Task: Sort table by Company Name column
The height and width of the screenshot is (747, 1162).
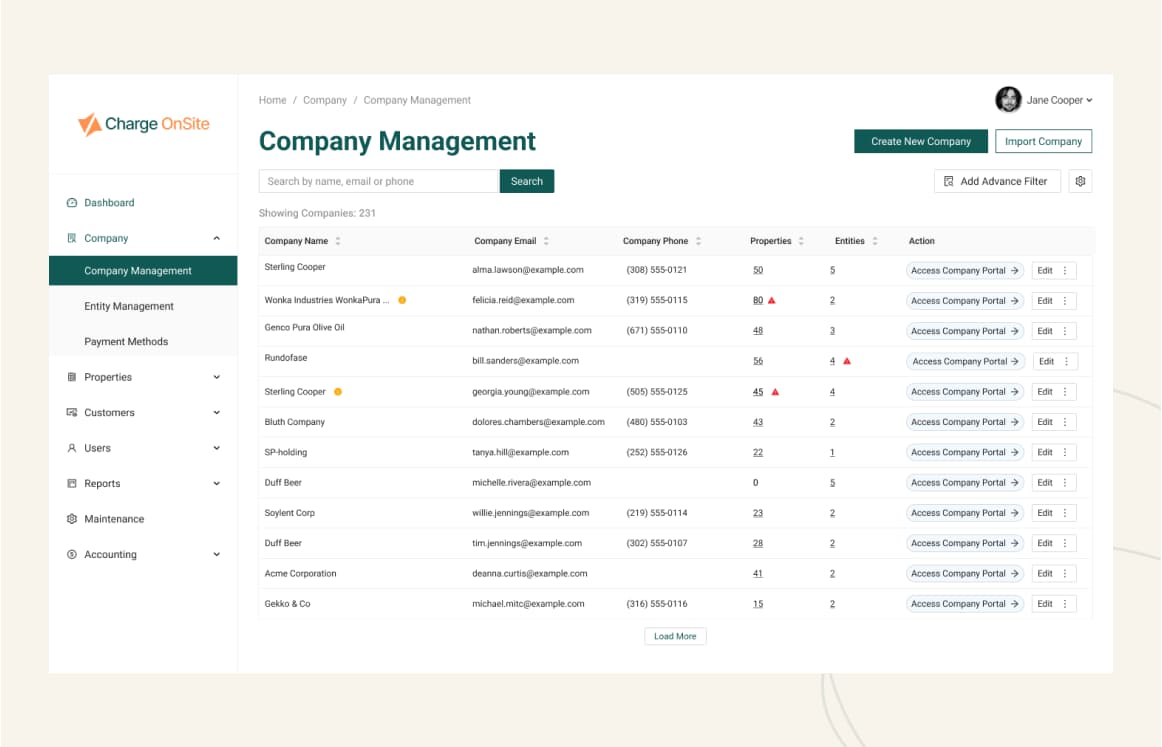Action: (338, 241)
